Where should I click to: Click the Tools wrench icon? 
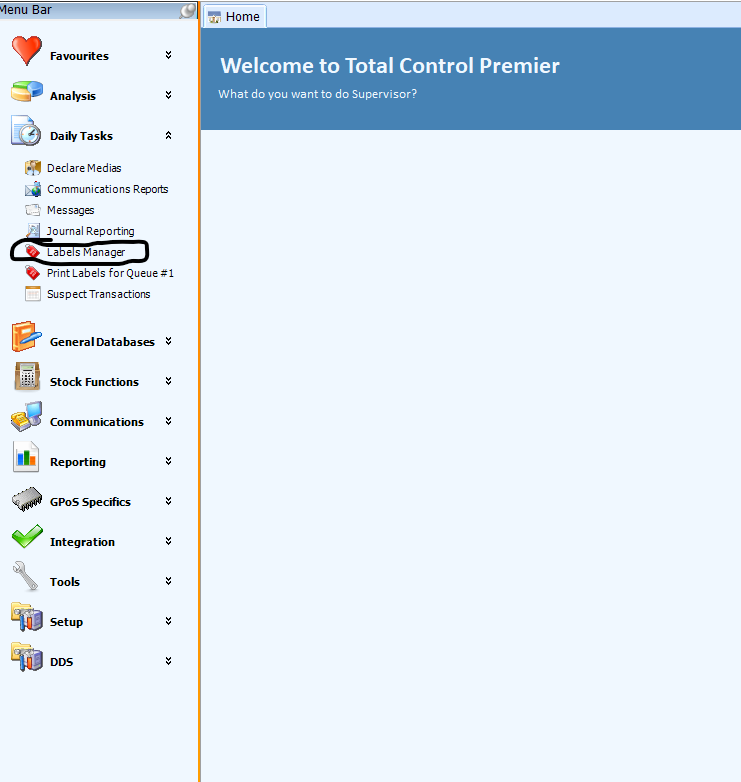(x=25, y=577)
